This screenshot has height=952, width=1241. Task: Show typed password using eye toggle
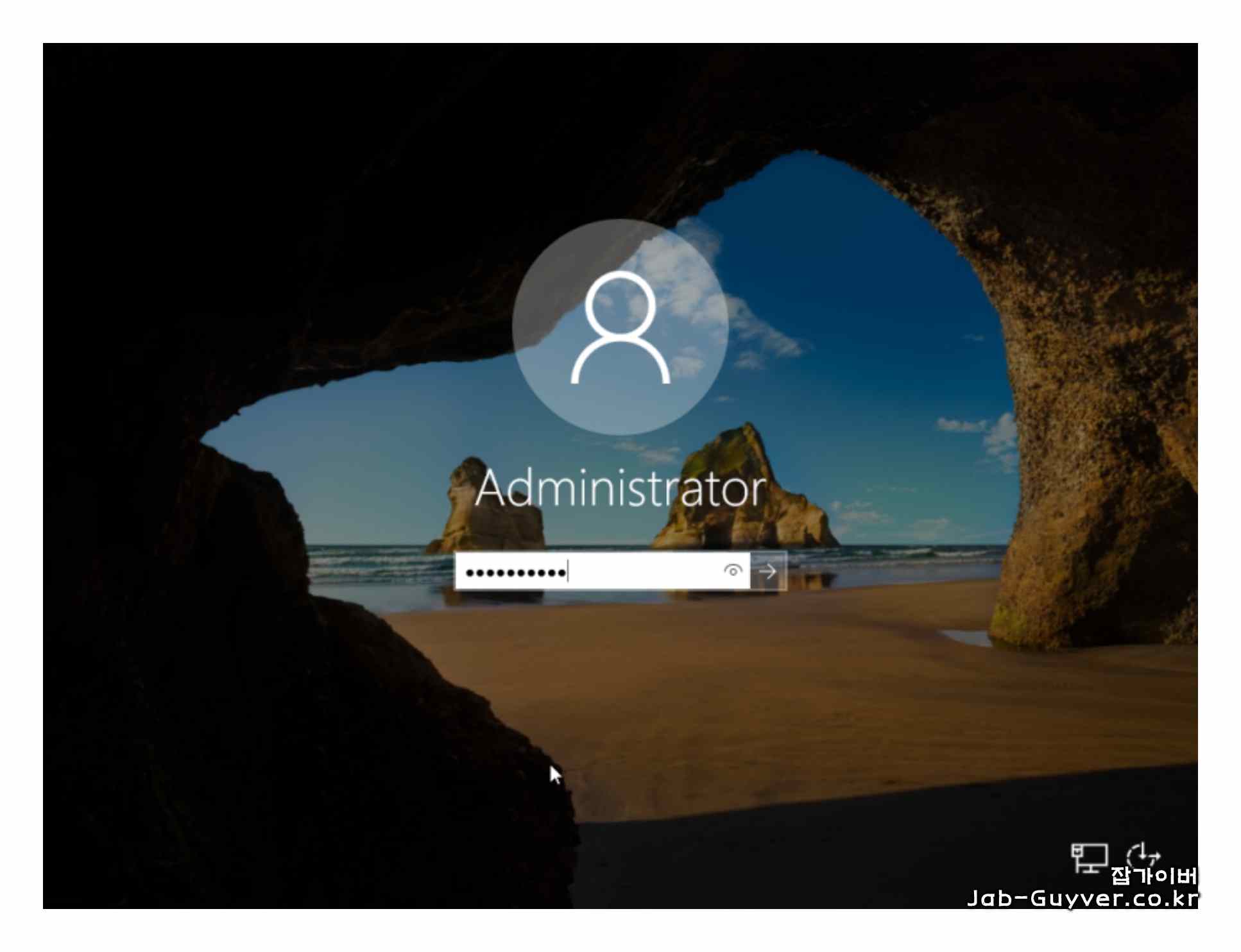tap(732, 570)
